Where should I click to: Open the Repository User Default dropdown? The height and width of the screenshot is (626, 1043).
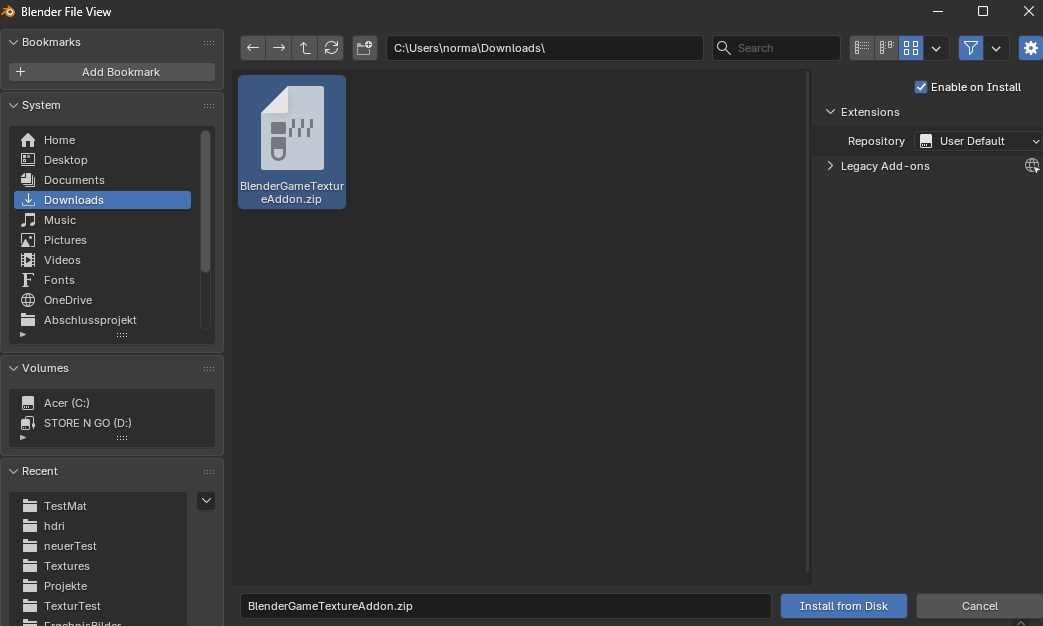(978, 141)
